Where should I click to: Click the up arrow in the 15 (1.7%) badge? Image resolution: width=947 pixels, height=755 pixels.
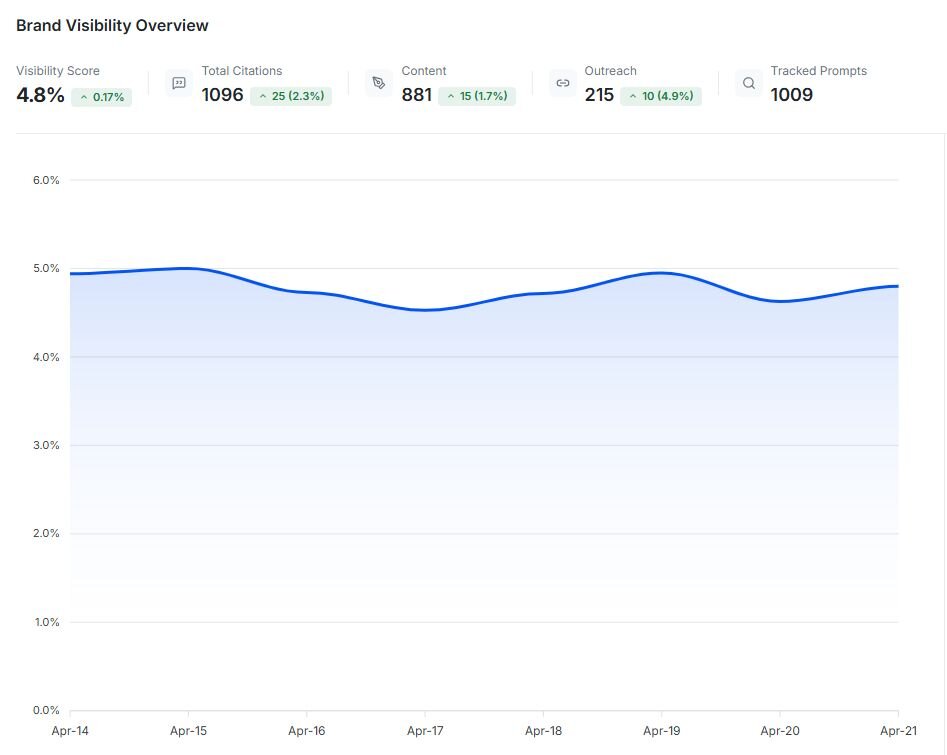tap(450, 97)
